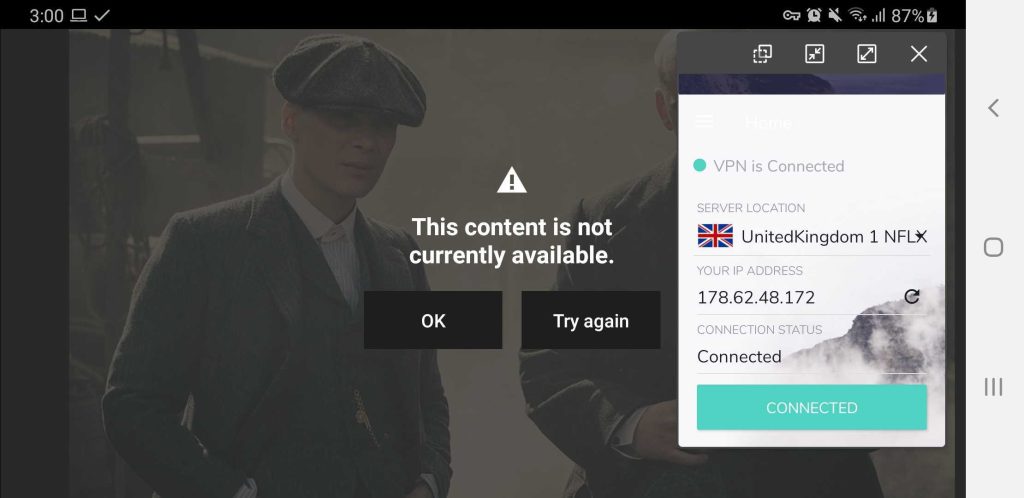The width and height of the screenshot is (1024, 498).
Task: Tap the Android back navigation button
Action: click(x=993, y=108)
